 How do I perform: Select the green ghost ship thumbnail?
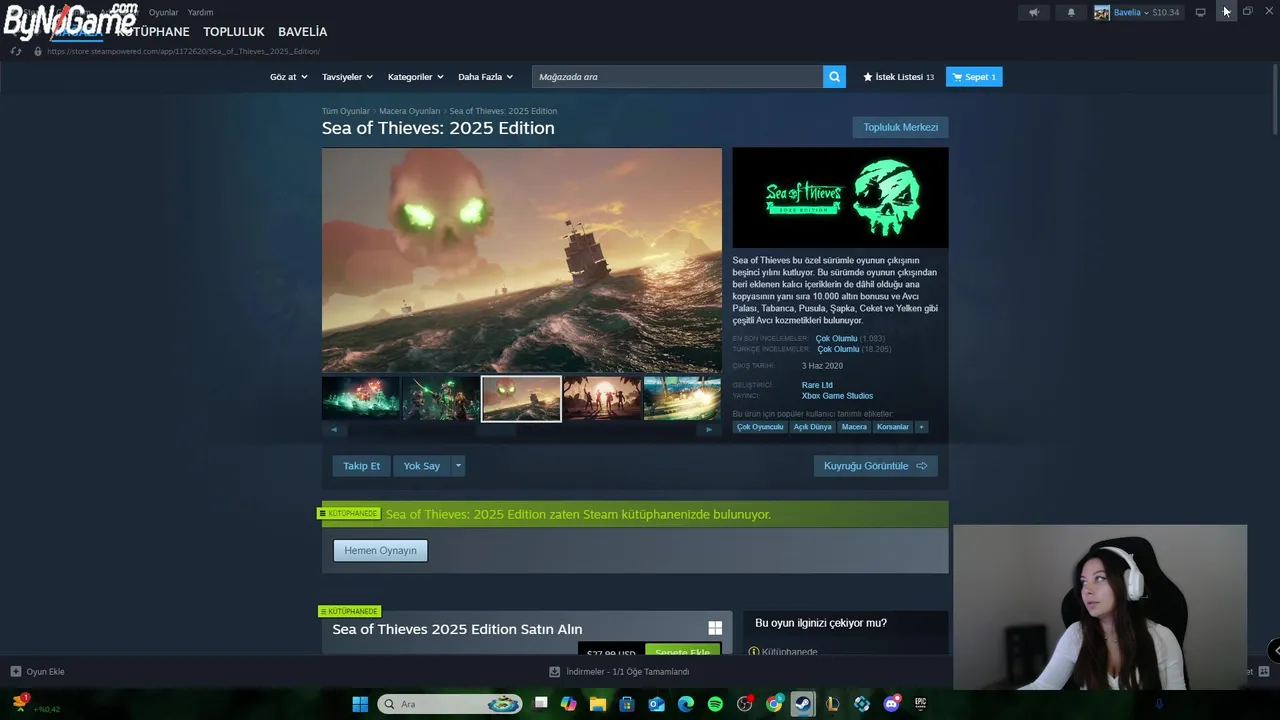[x=361, y=398]
